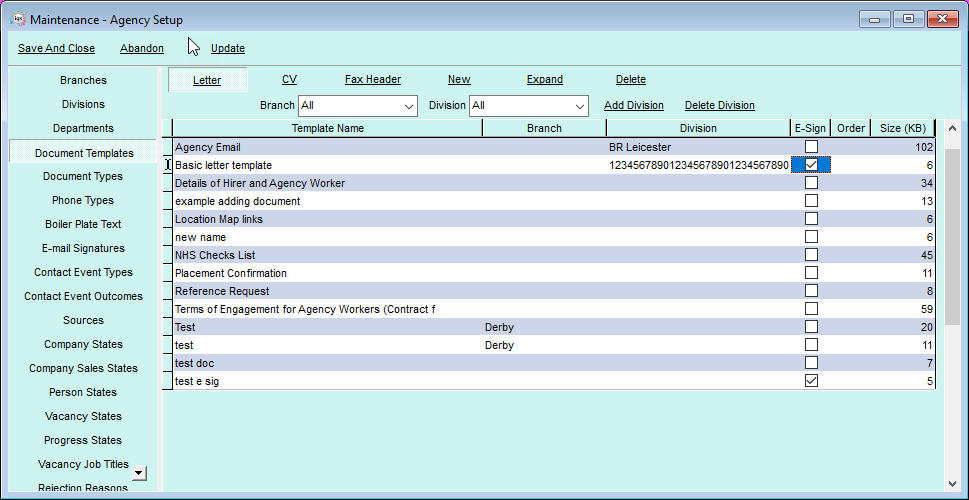Go to Boiler Plate Text section
The height and width of the screenshot is (500, 969).
click(x=83, y=224)
